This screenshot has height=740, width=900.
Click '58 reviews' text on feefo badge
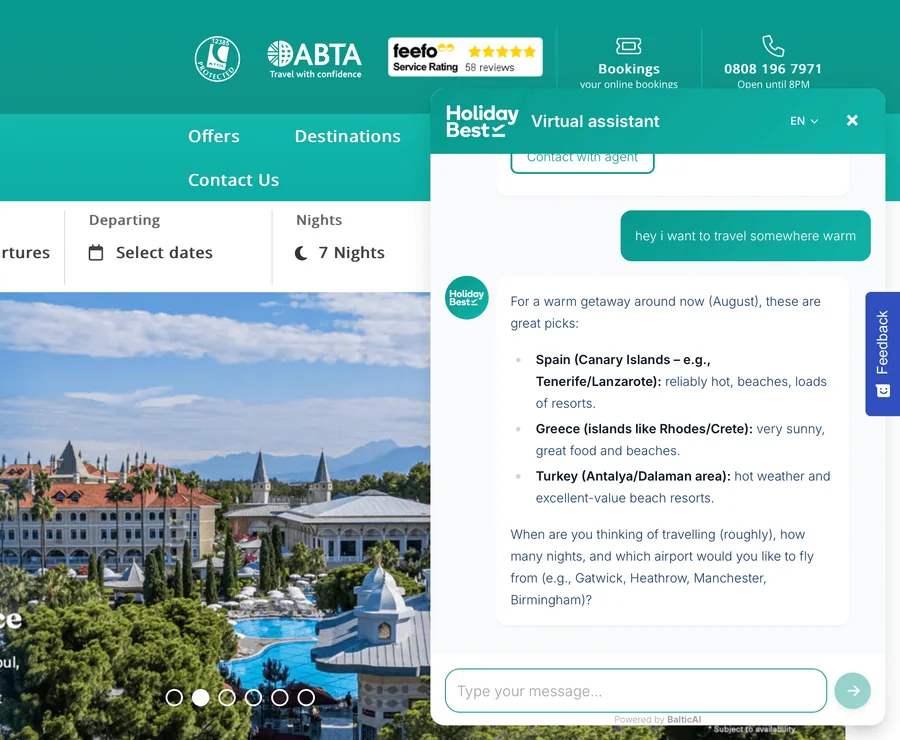click(490, 68)
